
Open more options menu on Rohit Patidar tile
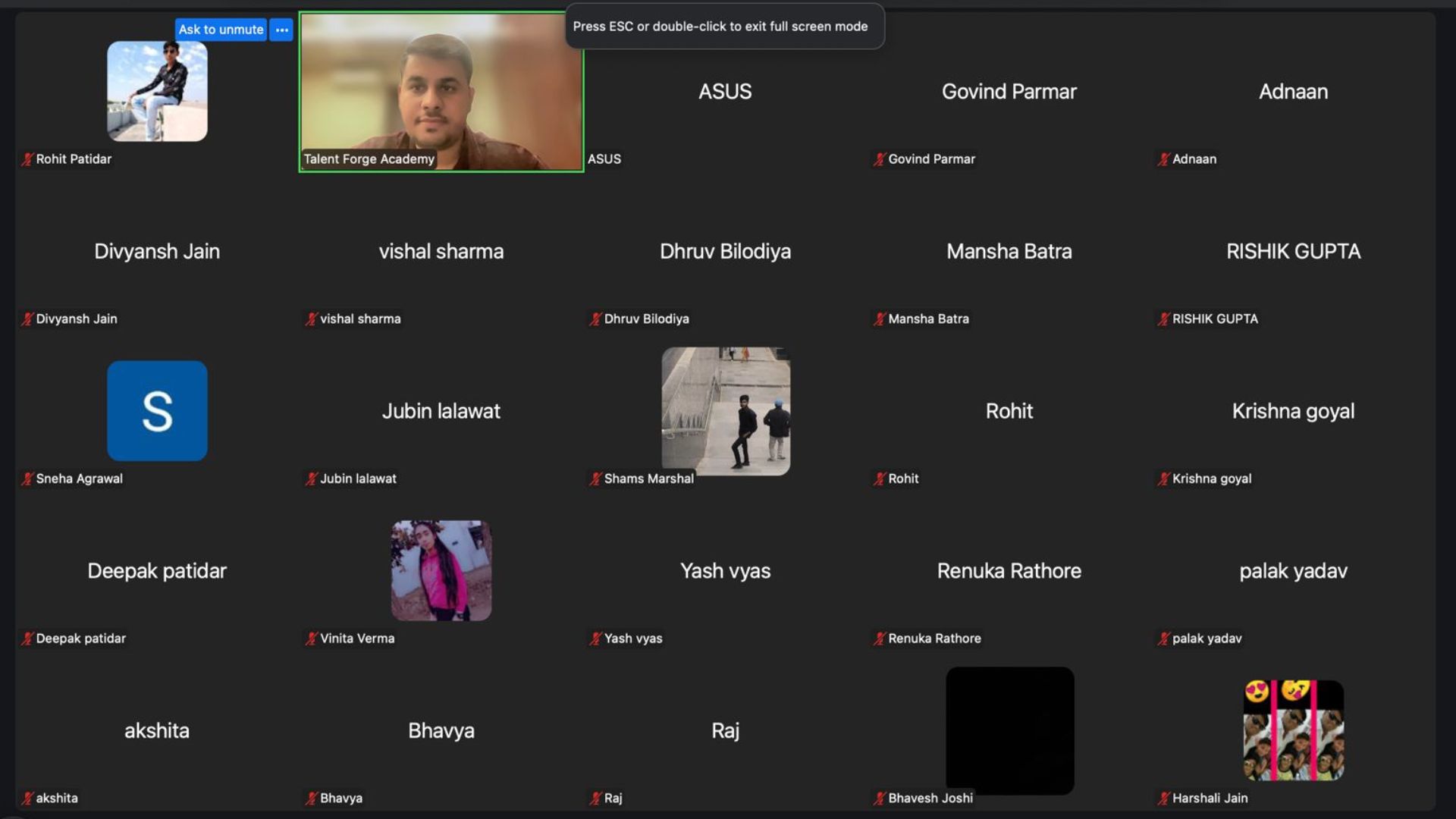[x=282, y=30]
